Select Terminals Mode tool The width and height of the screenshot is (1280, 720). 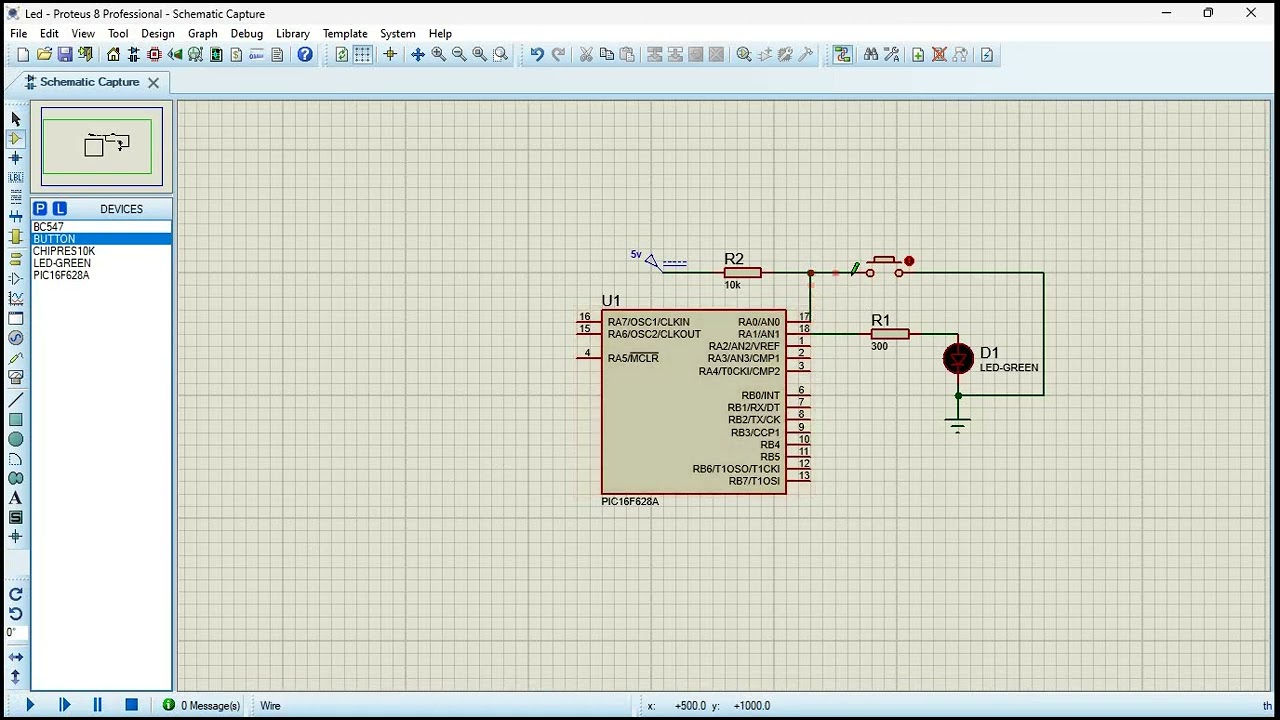(x=16, y=257)
